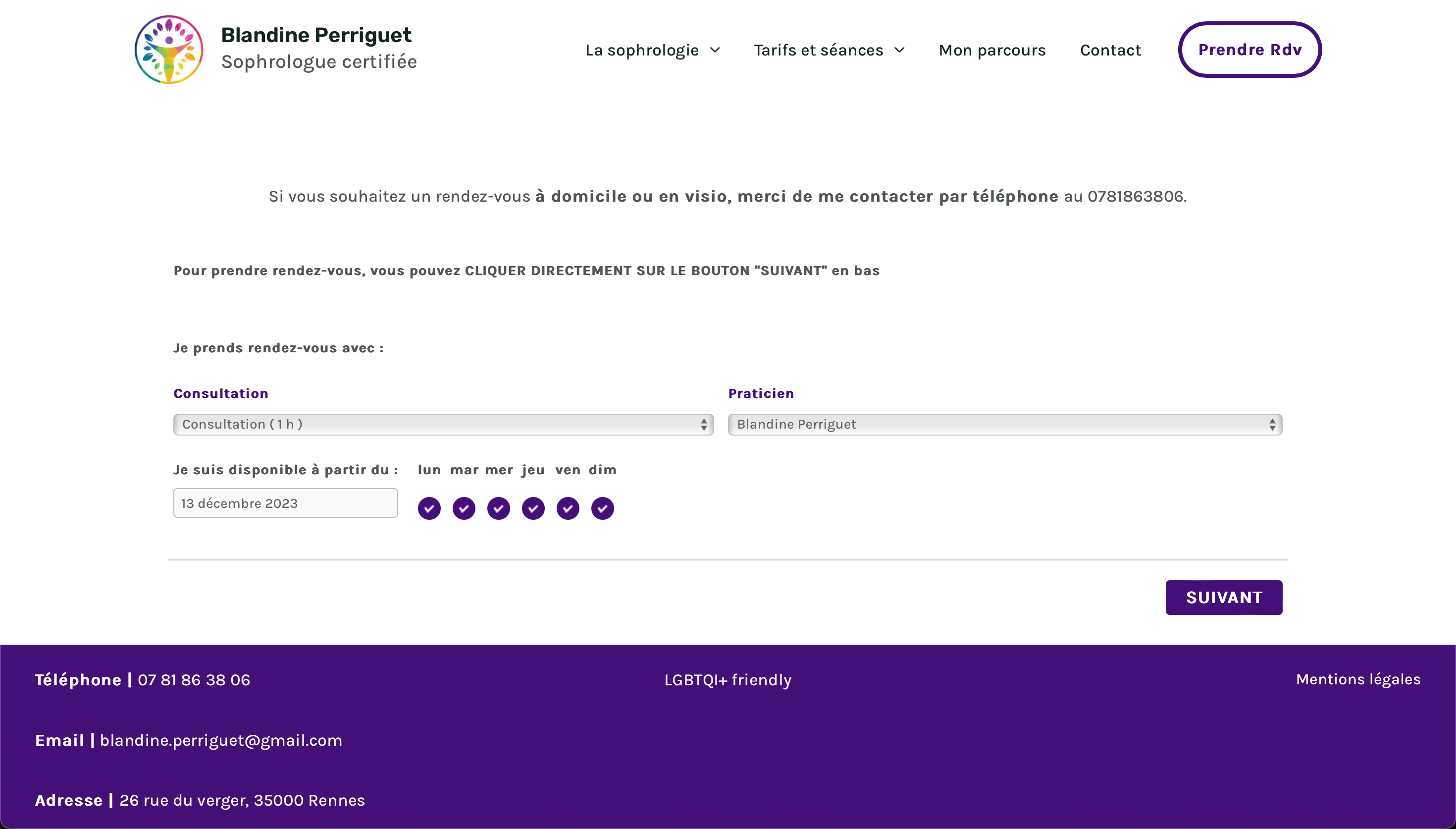Toggle the mar (Tuesday) checkbox

pyautogui.click(x=464, y=508)
